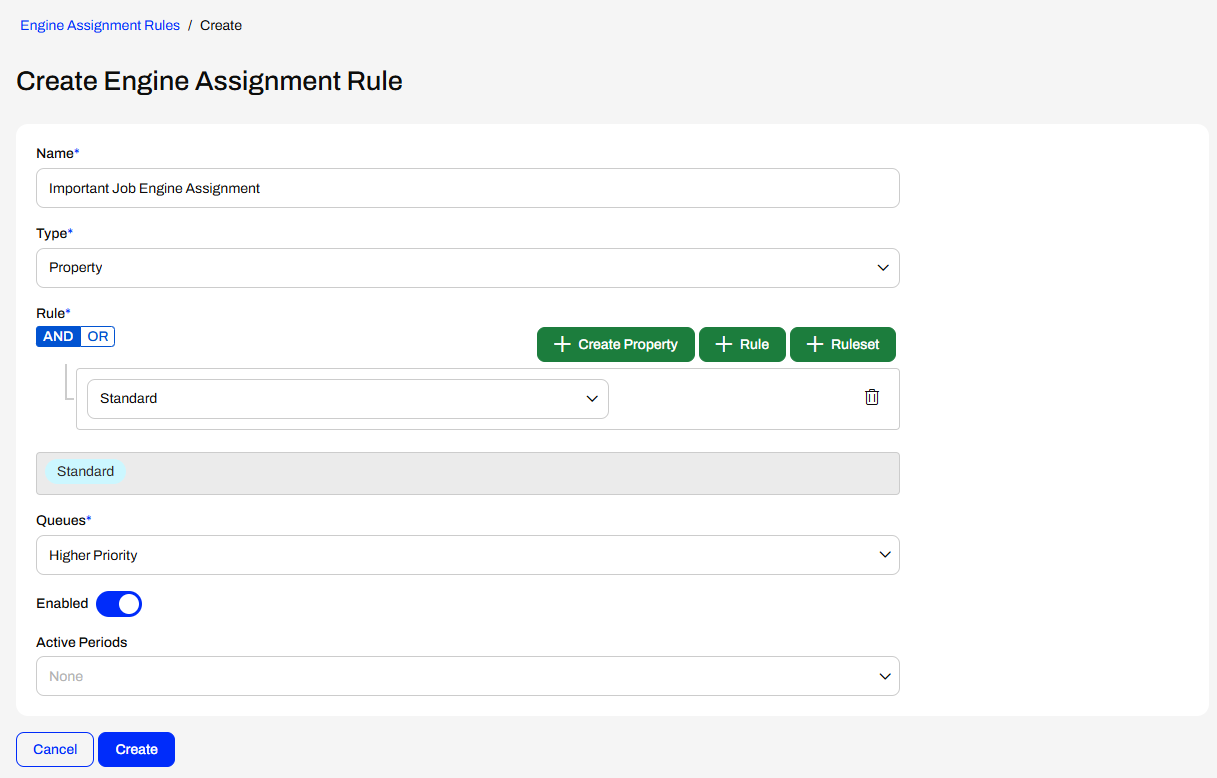
Task: Switch rule operator to OR
Action: (98, 336)
